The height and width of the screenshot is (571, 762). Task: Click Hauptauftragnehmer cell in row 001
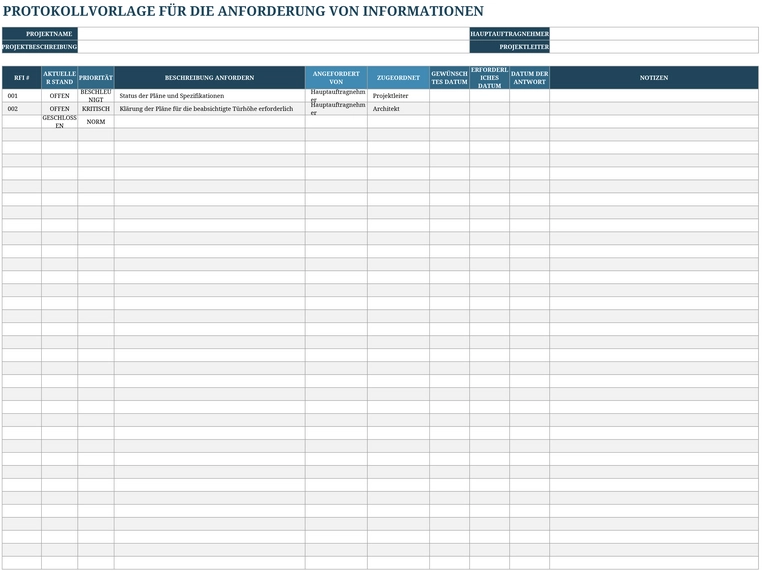click(336, 96)
